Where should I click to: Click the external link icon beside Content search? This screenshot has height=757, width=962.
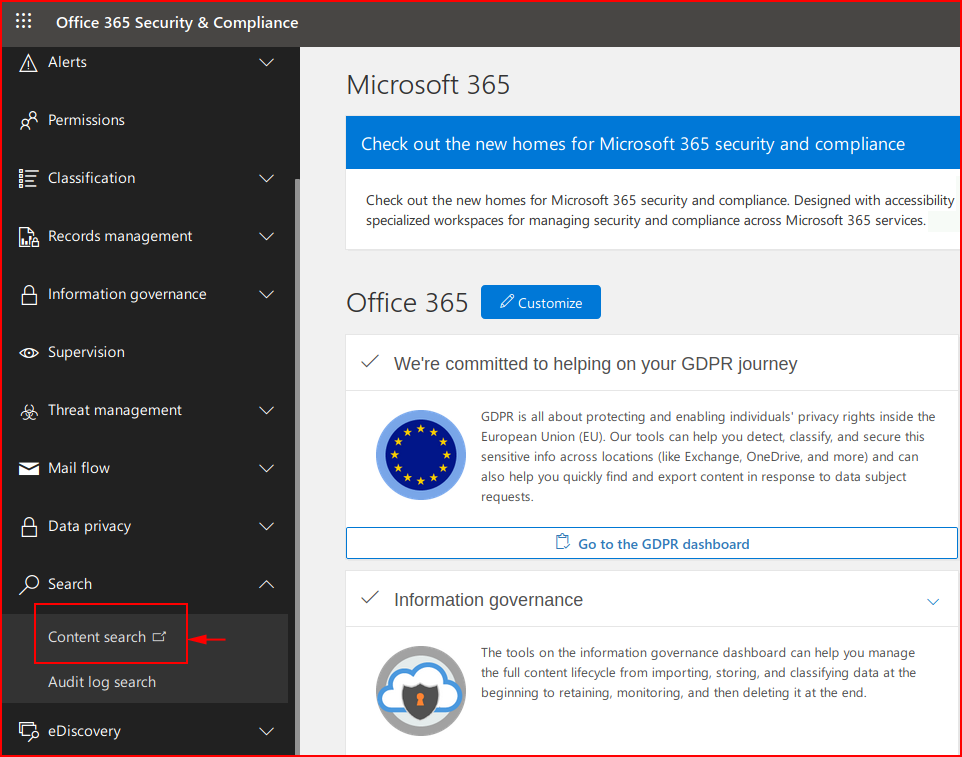coord(159,636)
